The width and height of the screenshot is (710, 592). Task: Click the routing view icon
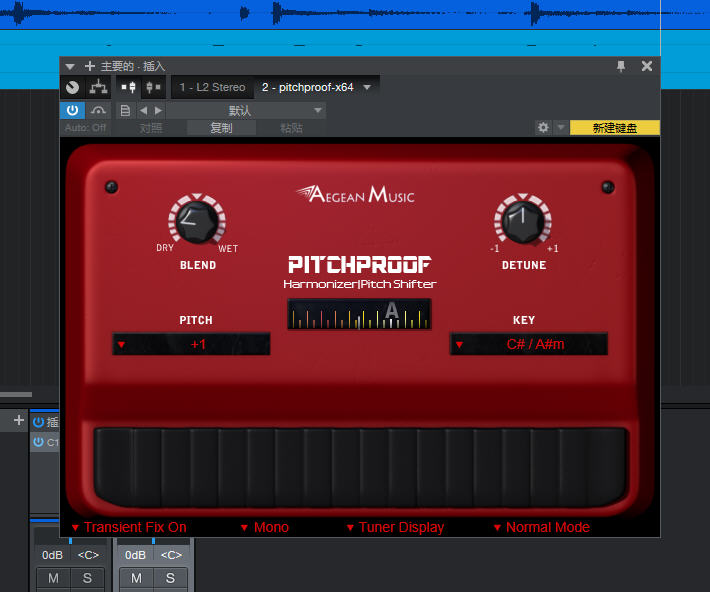(x=98, y=87)
